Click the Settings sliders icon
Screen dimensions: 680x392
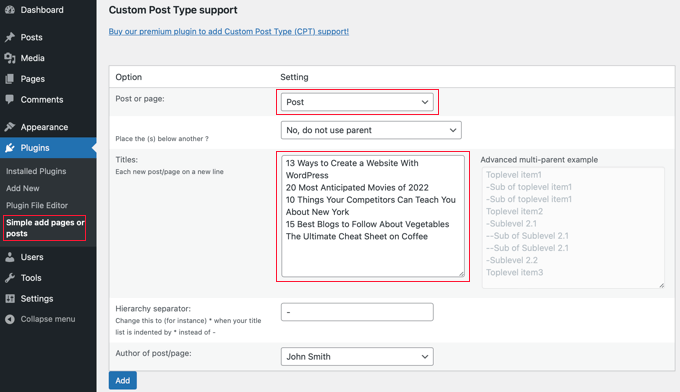click(x=10, y=299)
